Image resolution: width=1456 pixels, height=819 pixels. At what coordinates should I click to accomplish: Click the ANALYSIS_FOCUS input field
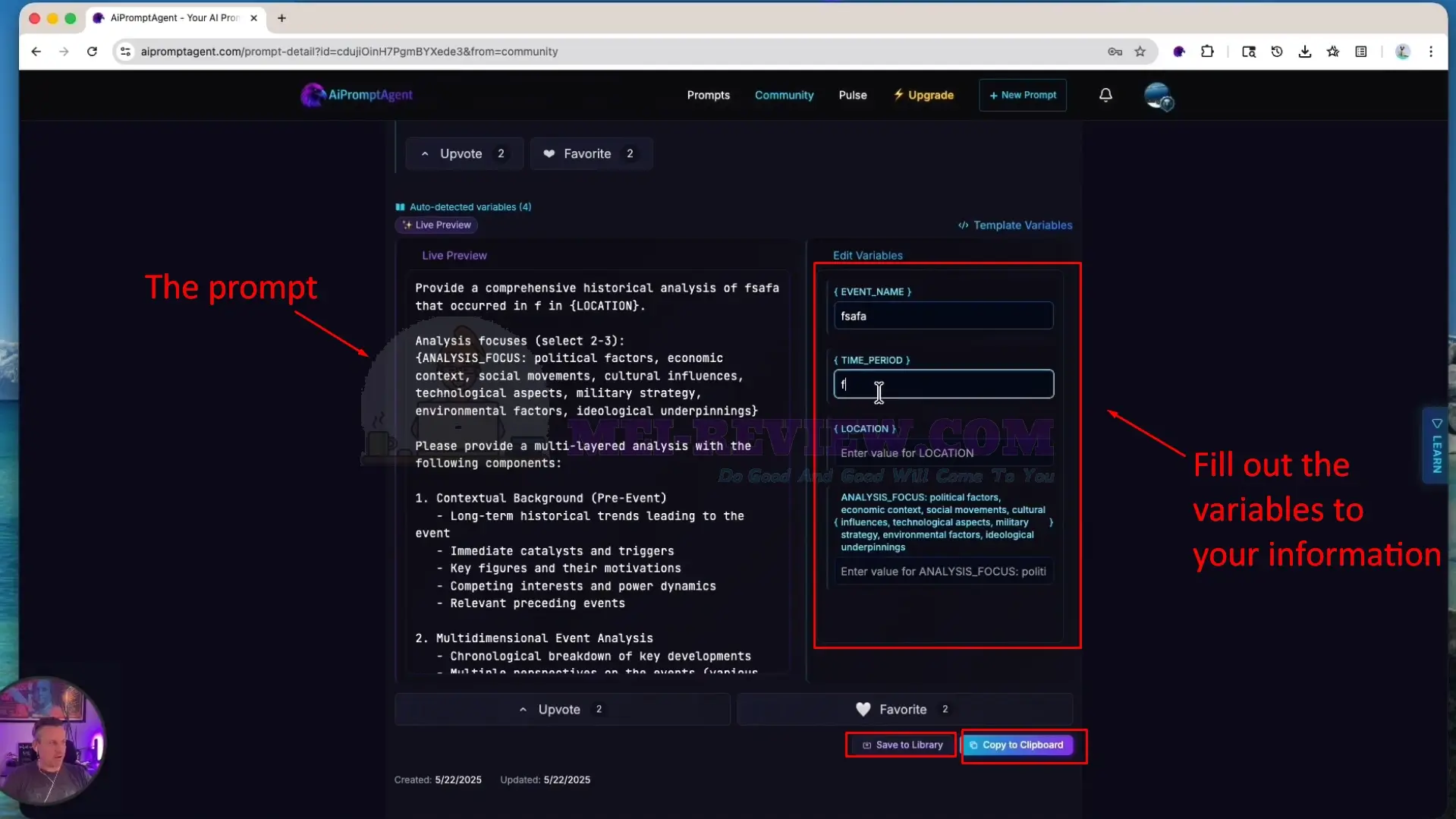(943, 572)
